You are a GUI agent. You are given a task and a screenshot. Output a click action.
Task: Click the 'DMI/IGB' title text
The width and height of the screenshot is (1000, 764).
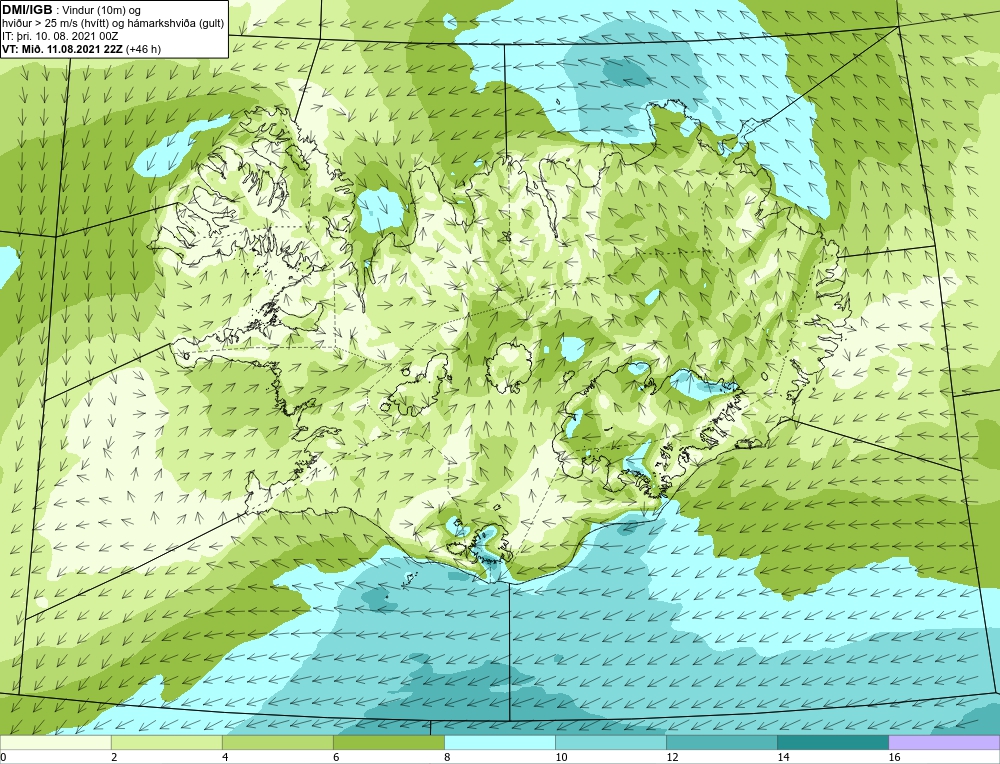(27, 10)
